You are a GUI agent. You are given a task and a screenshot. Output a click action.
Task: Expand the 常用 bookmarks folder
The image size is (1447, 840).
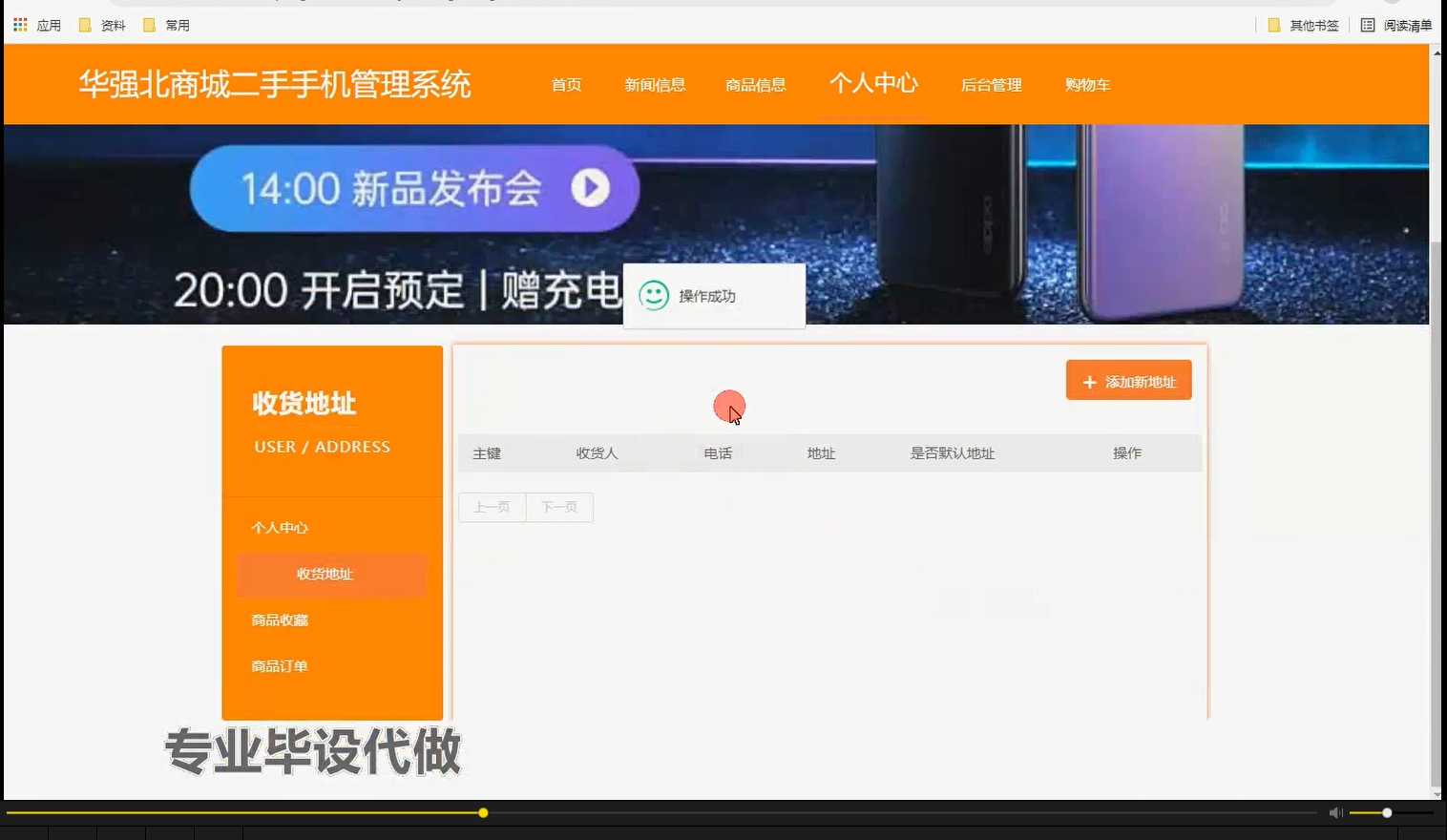tap(147, 25)
